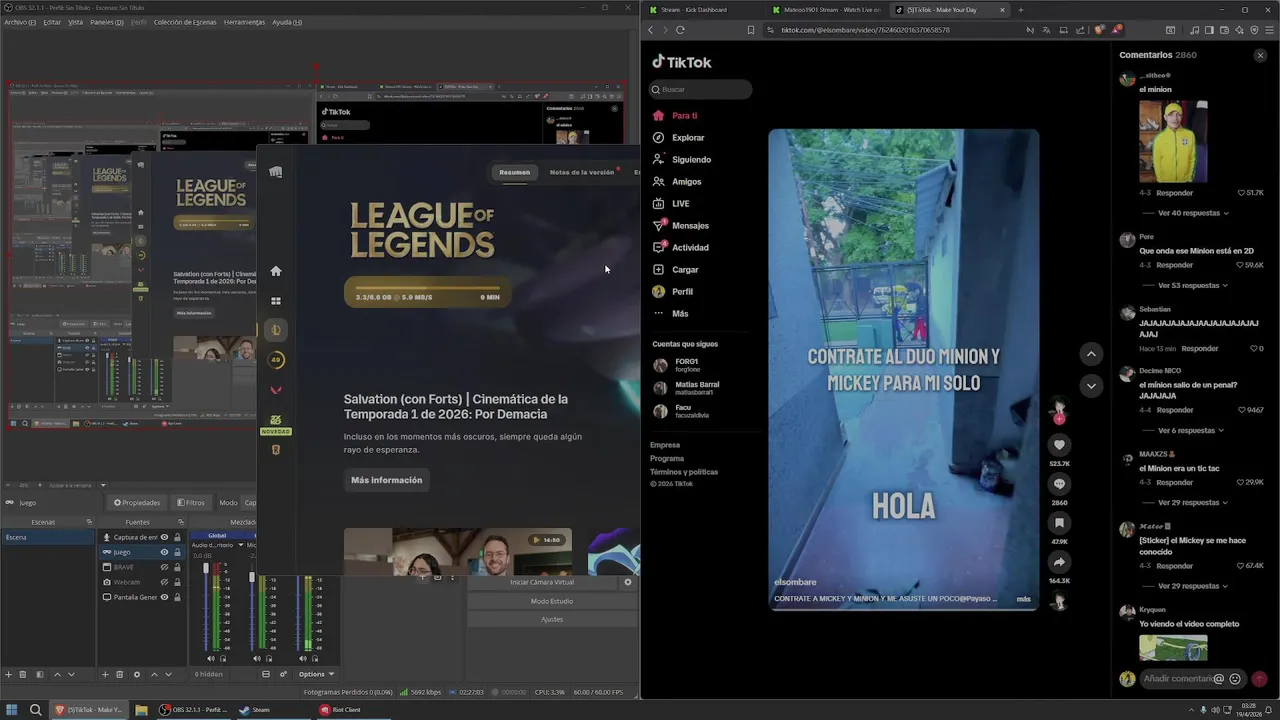Screen dimensions: 1280x720
Task: Open Riot client grid library icon
Action: pyautogui.click(x=276, y=301)
